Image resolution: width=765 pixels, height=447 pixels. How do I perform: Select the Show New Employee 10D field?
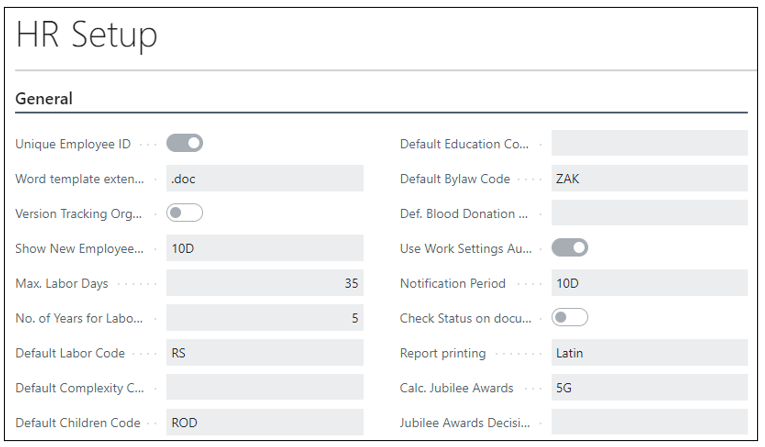tap(264, 248)
